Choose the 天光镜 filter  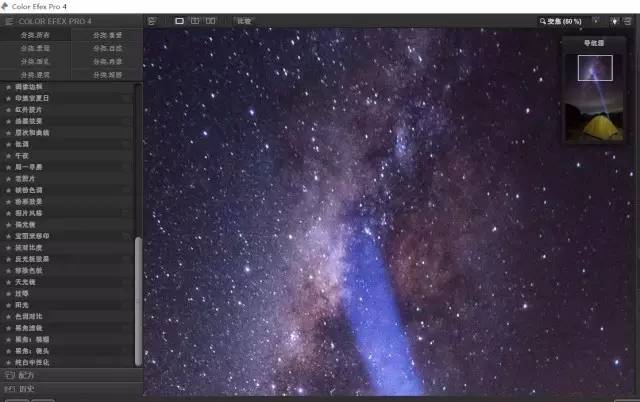67,282
